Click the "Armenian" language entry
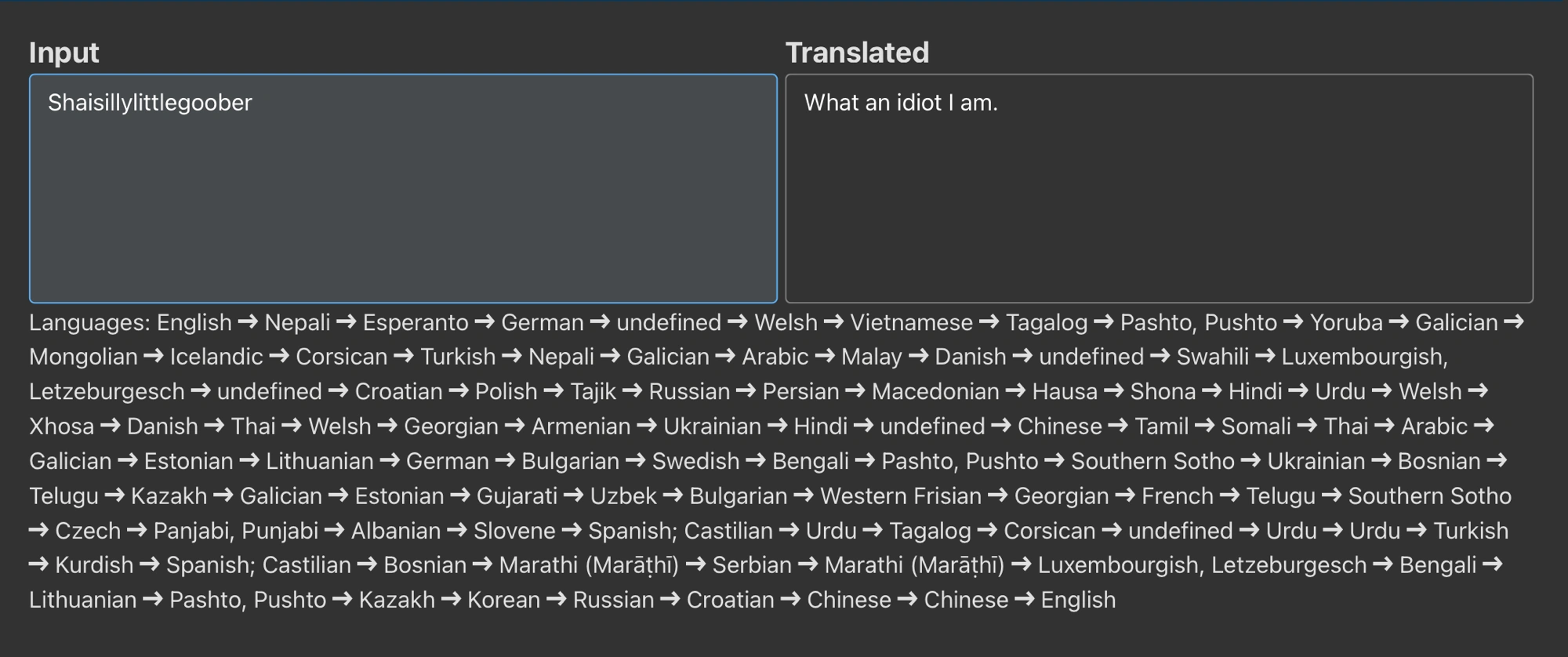The image size is (1568, 657). (581, 427)
